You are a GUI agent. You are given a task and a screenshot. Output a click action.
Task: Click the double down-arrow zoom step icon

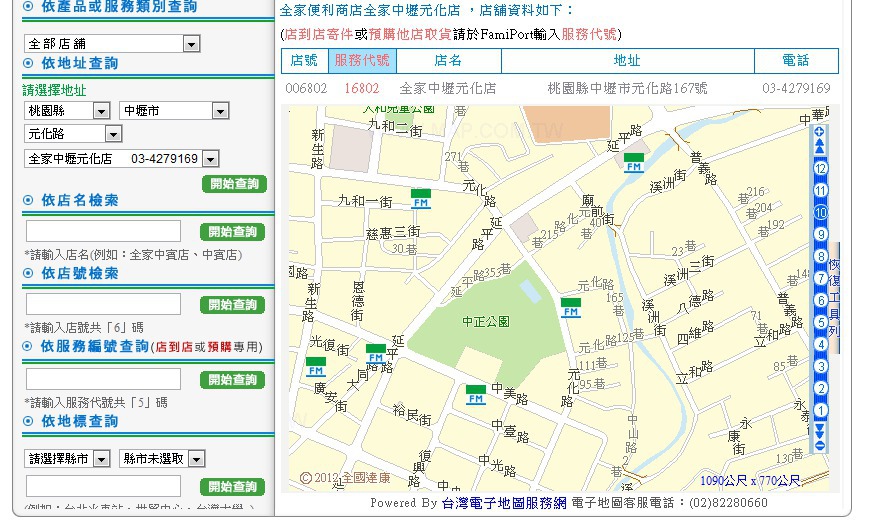(820, 430)
